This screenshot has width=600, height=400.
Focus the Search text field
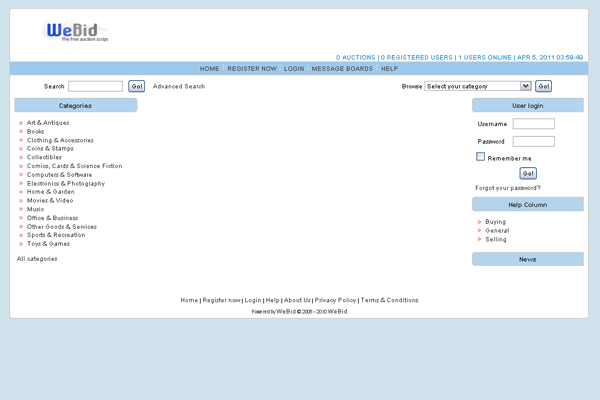click(95, 87)
